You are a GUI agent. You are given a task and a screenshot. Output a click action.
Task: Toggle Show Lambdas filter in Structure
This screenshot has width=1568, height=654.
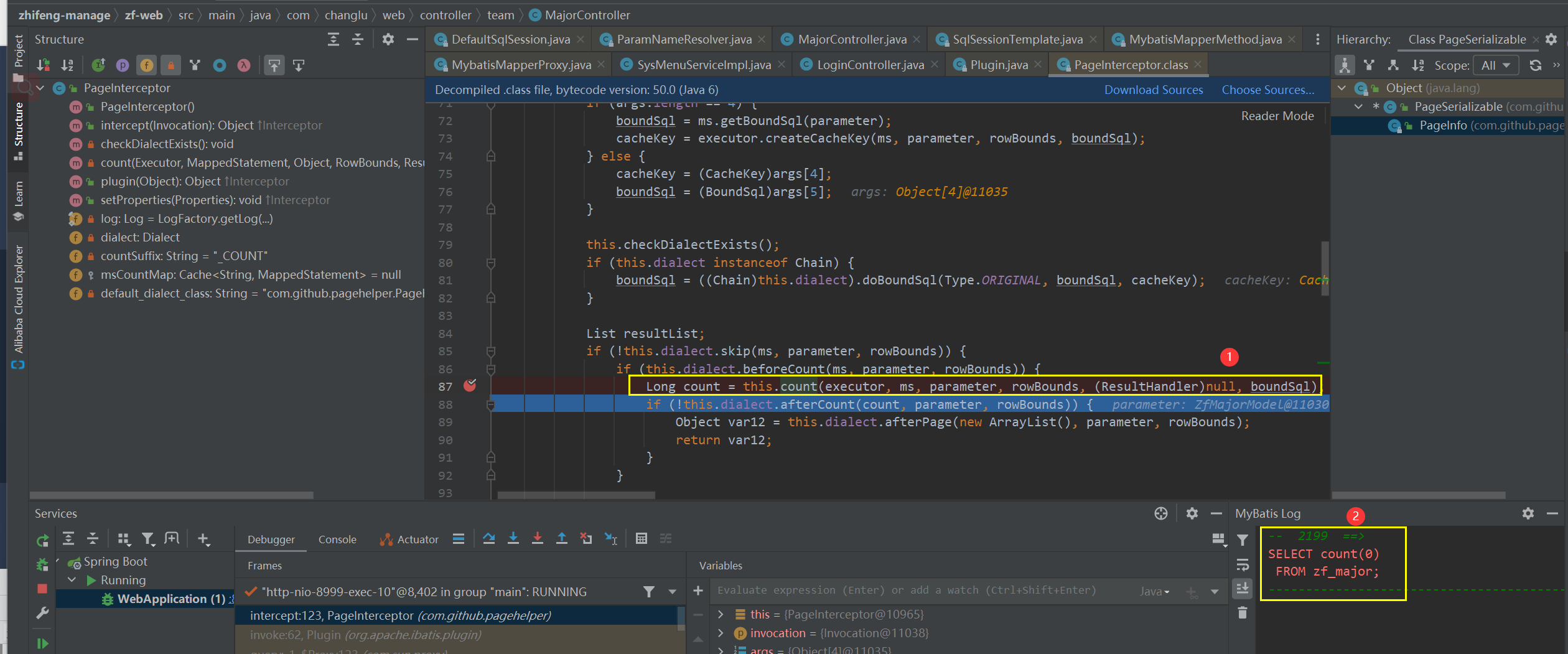(243, 65)
